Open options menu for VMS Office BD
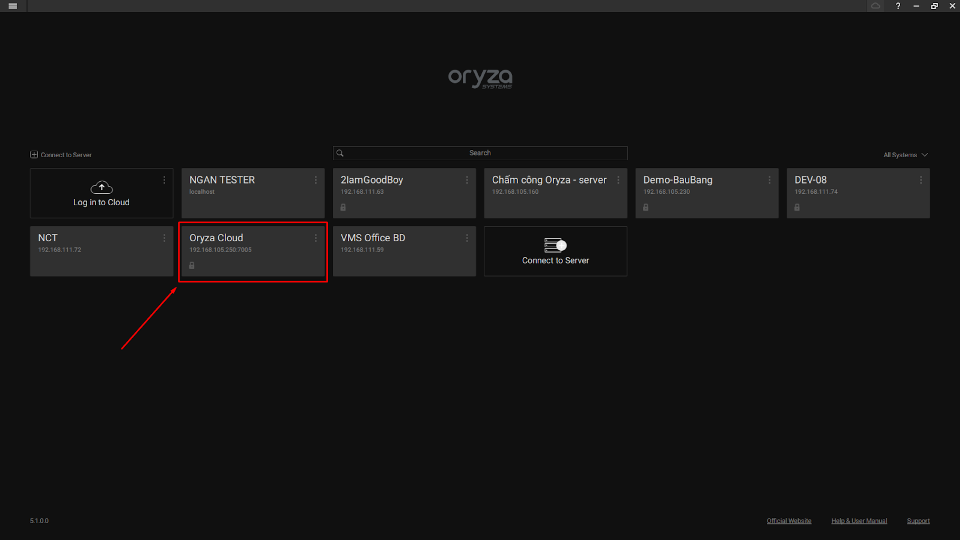The image size is (960, 540). (x=467, y=238)
